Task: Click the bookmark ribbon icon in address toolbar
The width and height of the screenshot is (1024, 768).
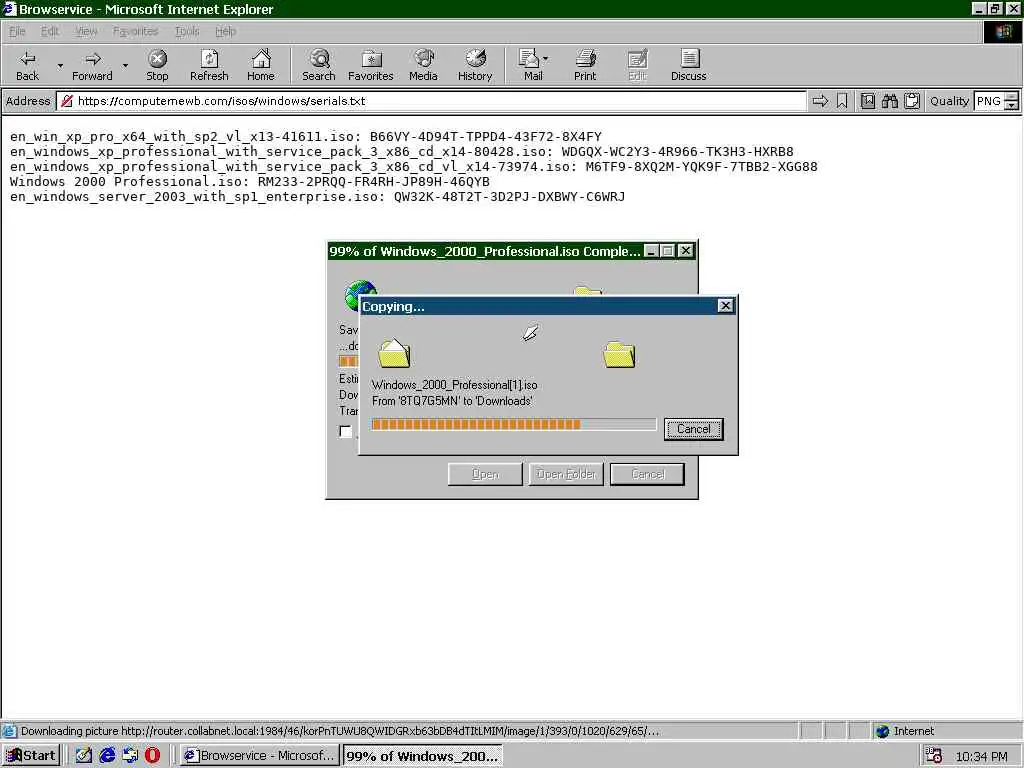Action: 842,101
